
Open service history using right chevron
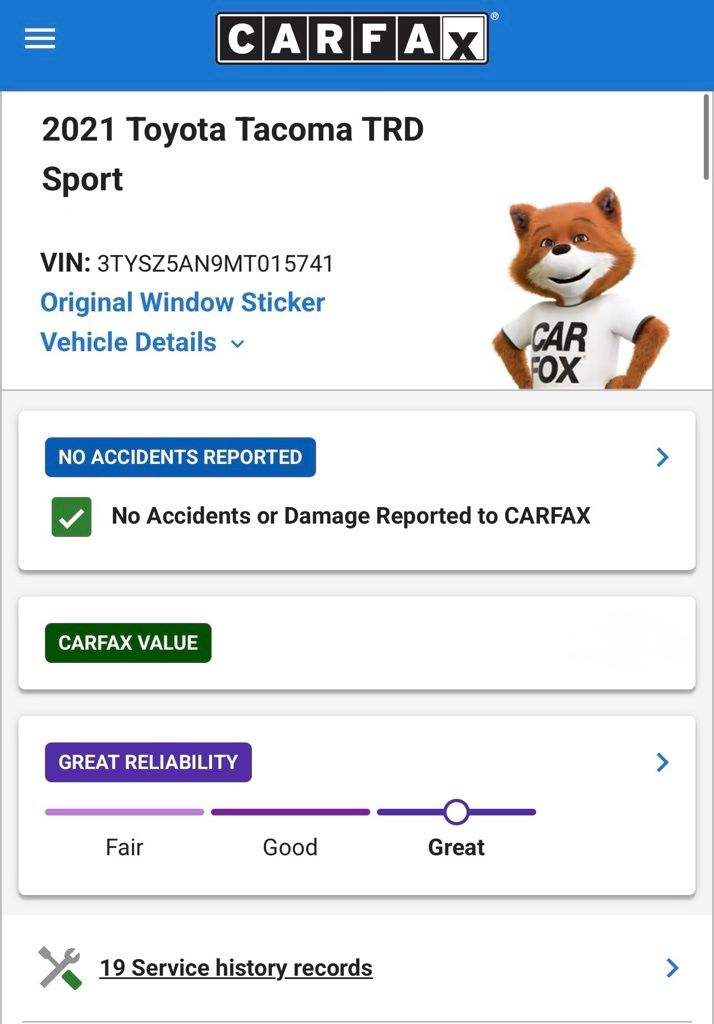(672, 968)
